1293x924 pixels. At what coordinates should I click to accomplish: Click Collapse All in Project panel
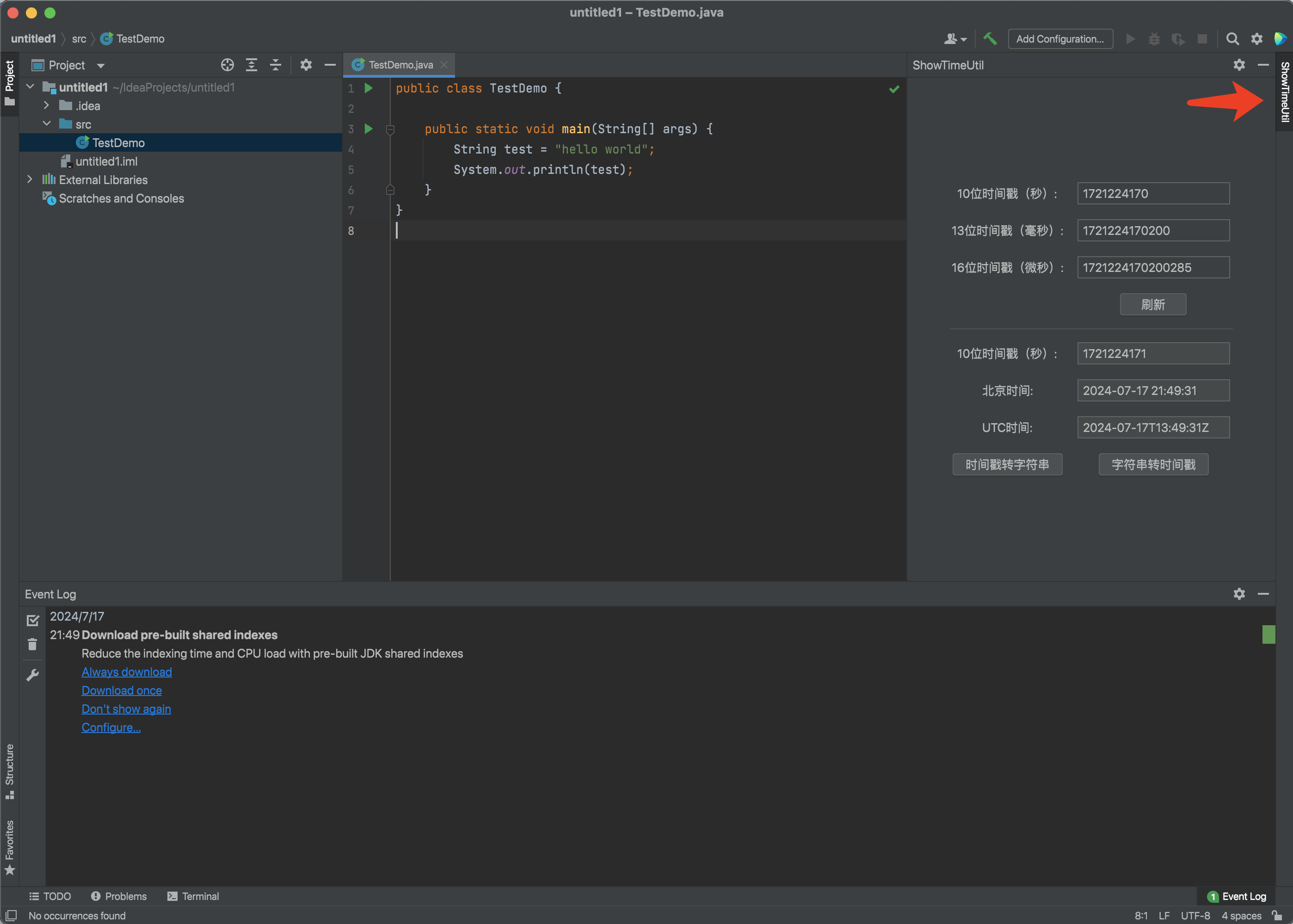tap(275, 65)
